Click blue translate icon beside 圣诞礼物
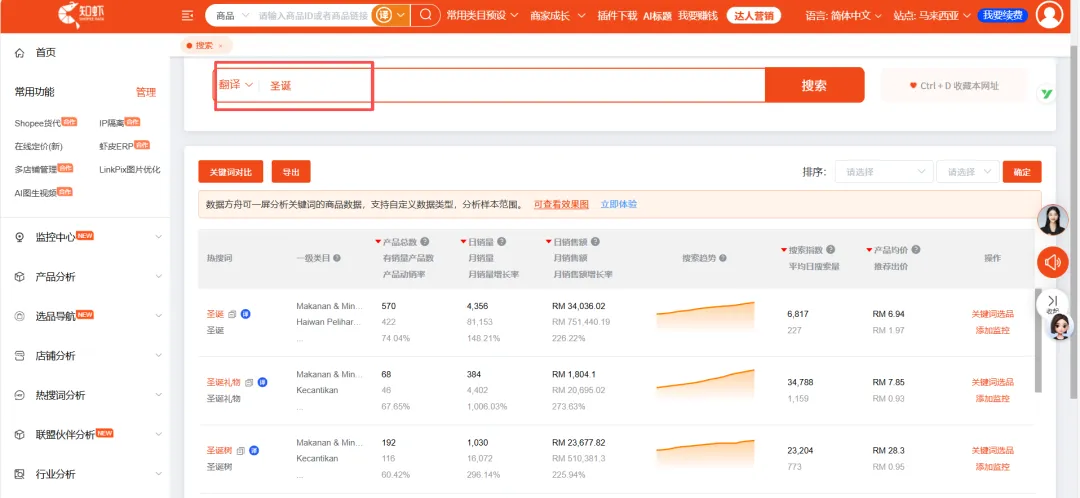This screenshot has width=1080, height=498. (x=262, y=382)
